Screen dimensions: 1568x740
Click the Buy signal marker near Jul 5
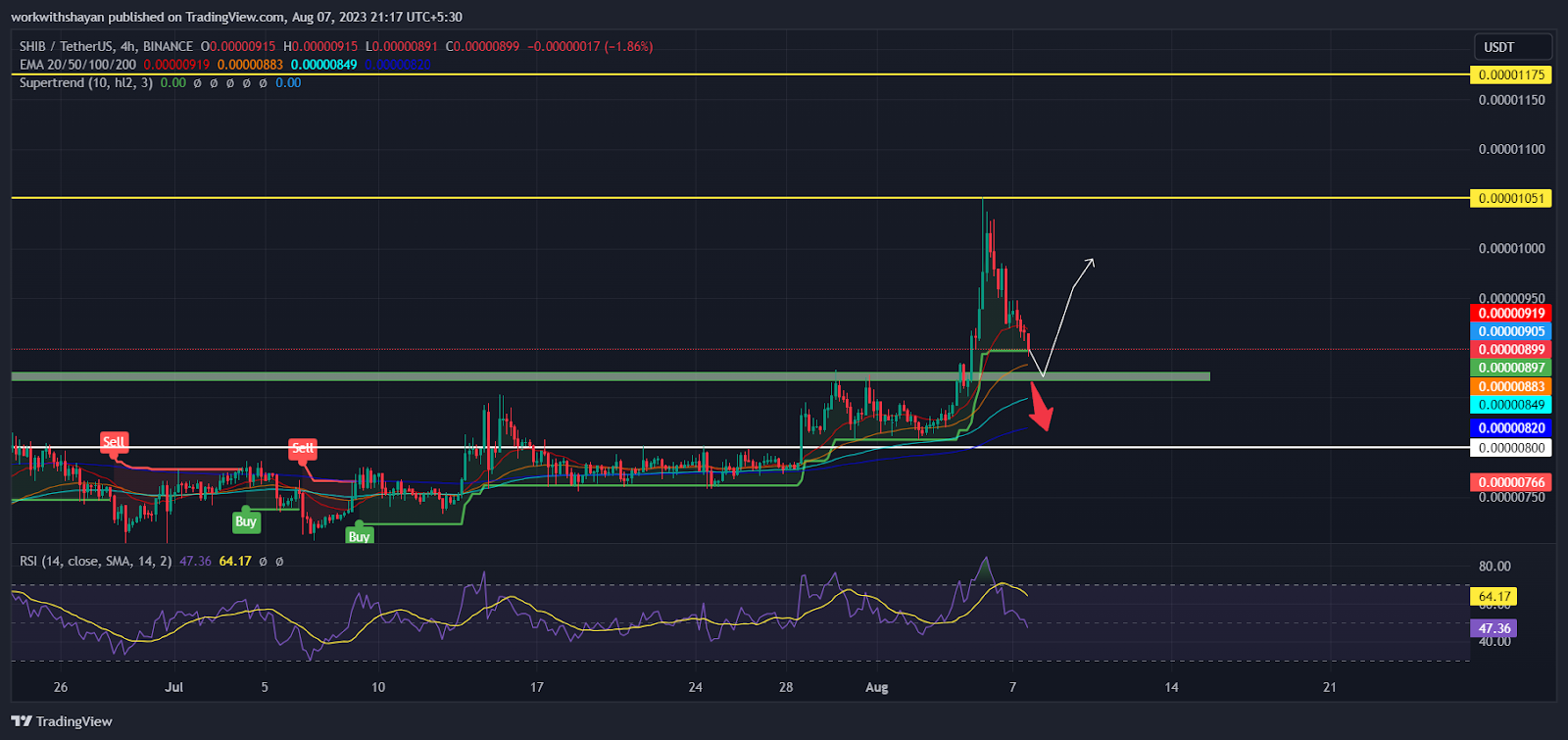click(x=246, y=521)
